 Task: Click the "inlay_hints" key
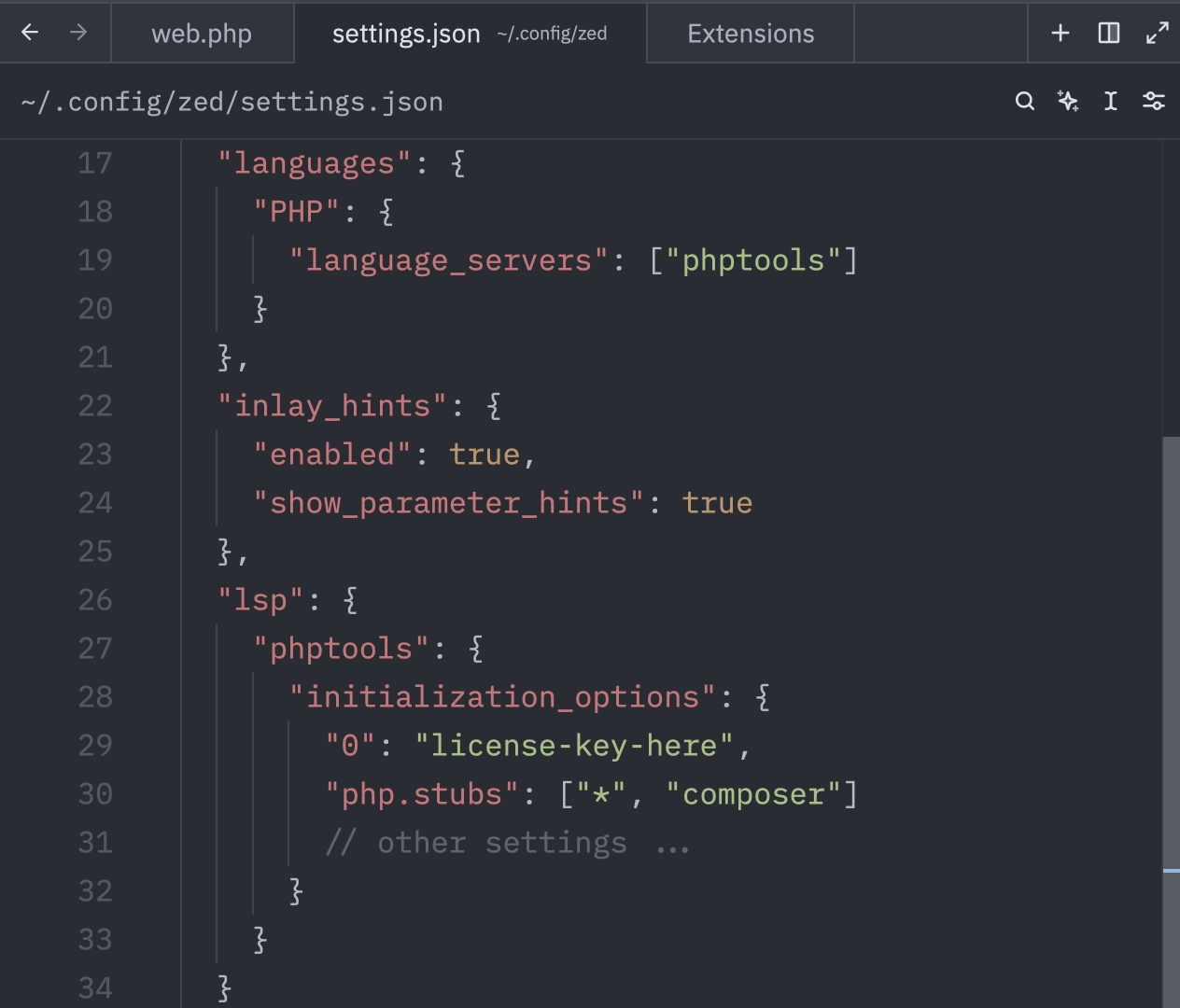(331, 406)
